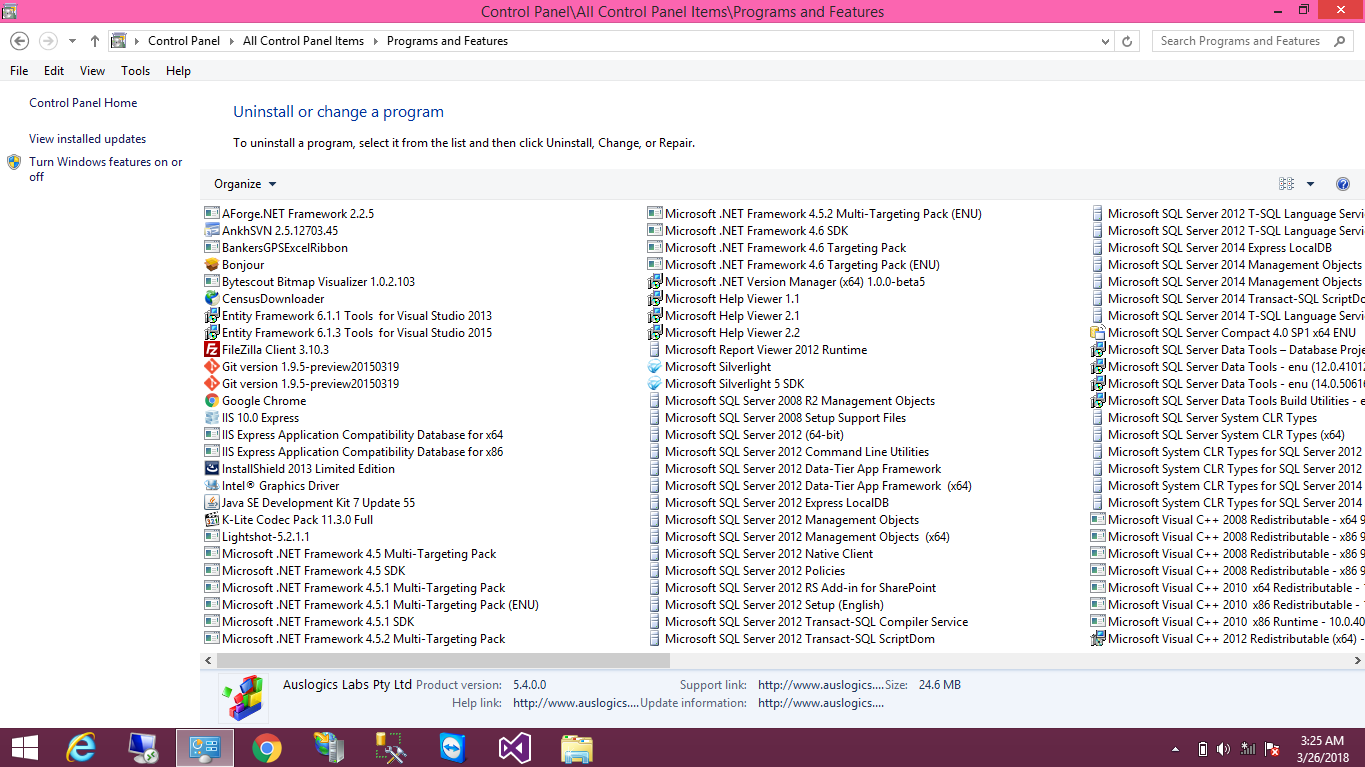Click All Control Panel Items breadcrumb
This screenshot has height=767, width=1365.
click(303, 41)
